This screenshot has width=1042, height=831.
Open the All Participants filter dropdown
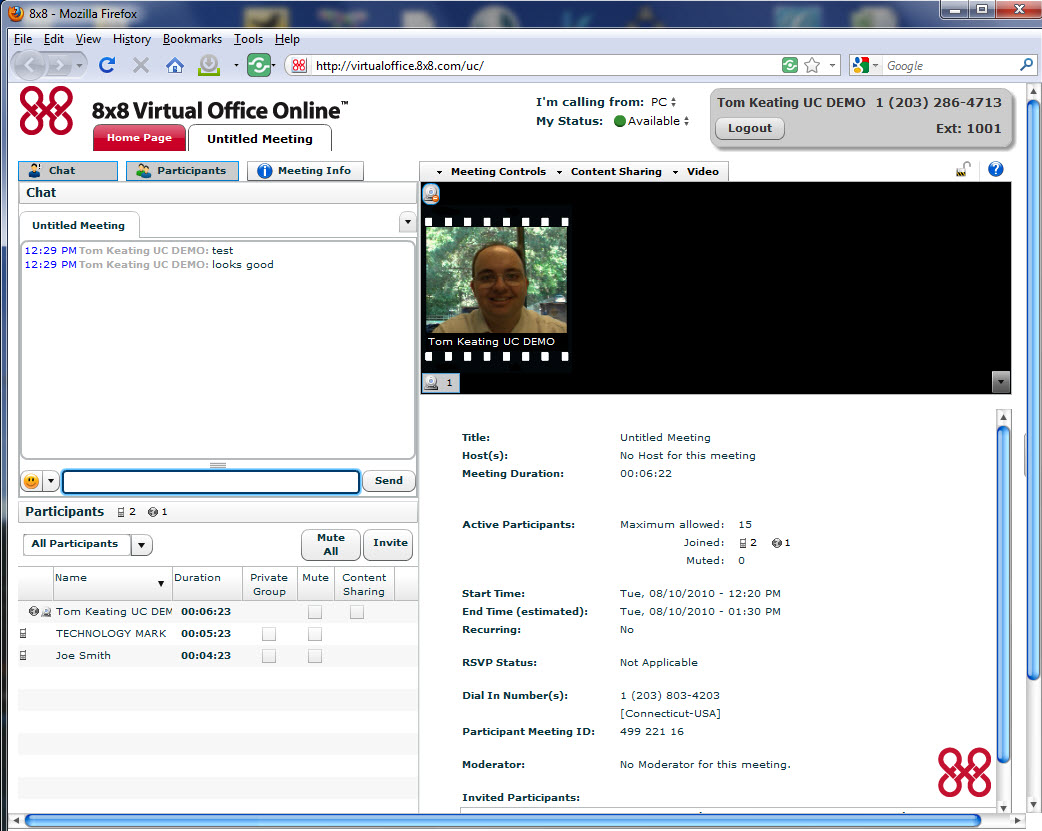[x=141, y=545]
